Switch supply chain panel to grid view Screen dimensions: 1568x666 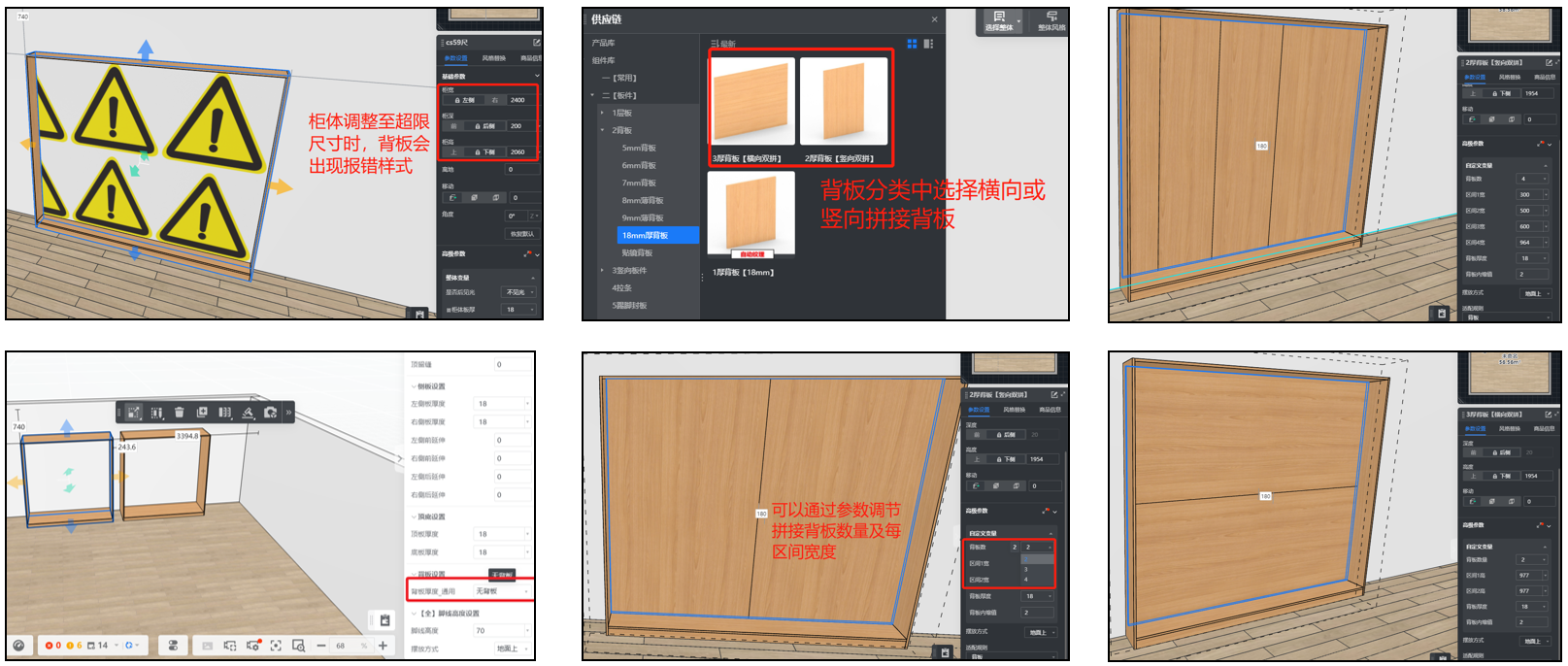click(912, 44)
